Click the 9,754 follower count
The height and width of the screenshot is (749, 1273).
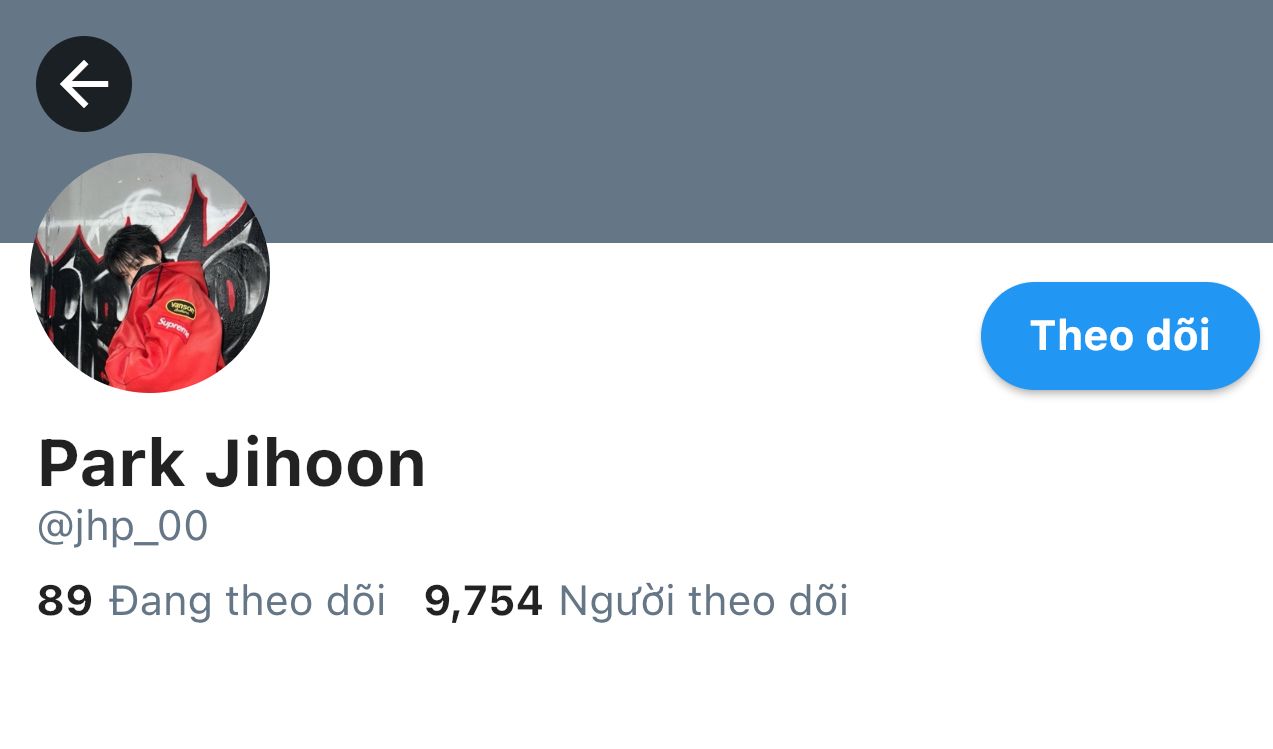(x=483, y=601)
